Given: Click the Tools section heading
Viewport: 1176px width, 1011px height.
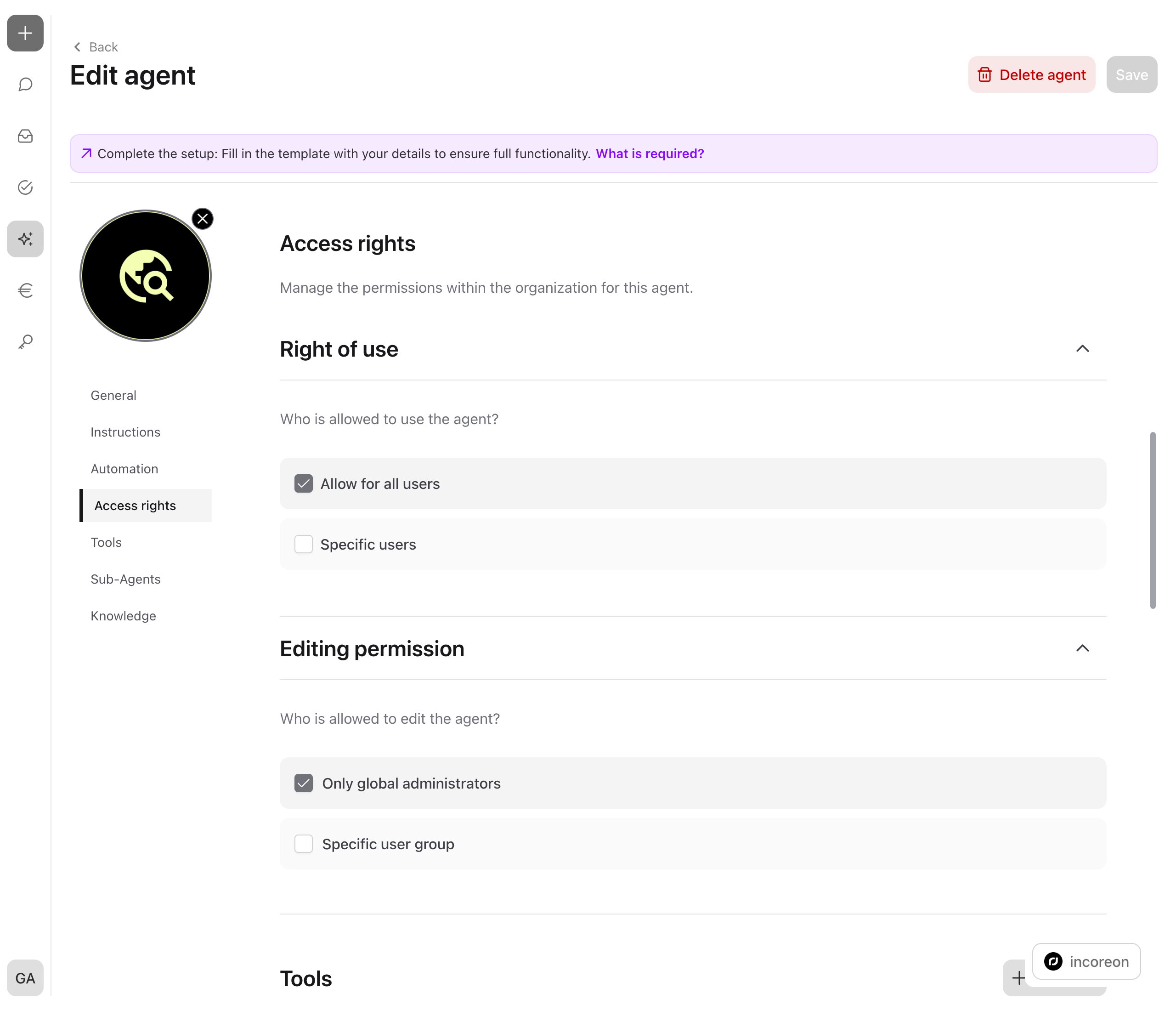Looking at the screenshot, I should tap(306, 979).
